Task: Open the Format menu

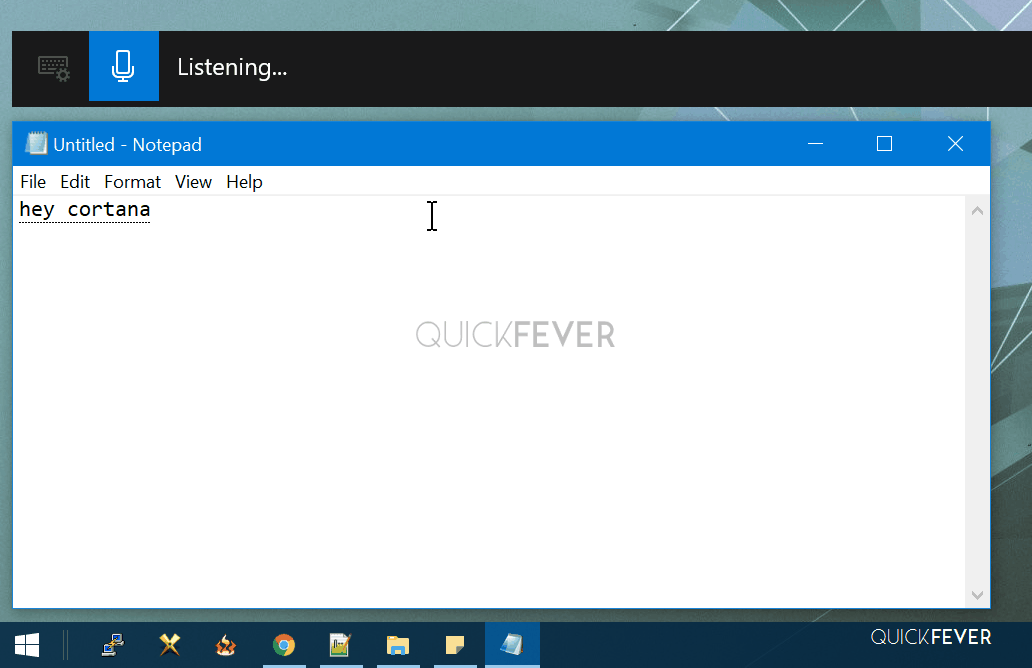Action: (132, 182)
